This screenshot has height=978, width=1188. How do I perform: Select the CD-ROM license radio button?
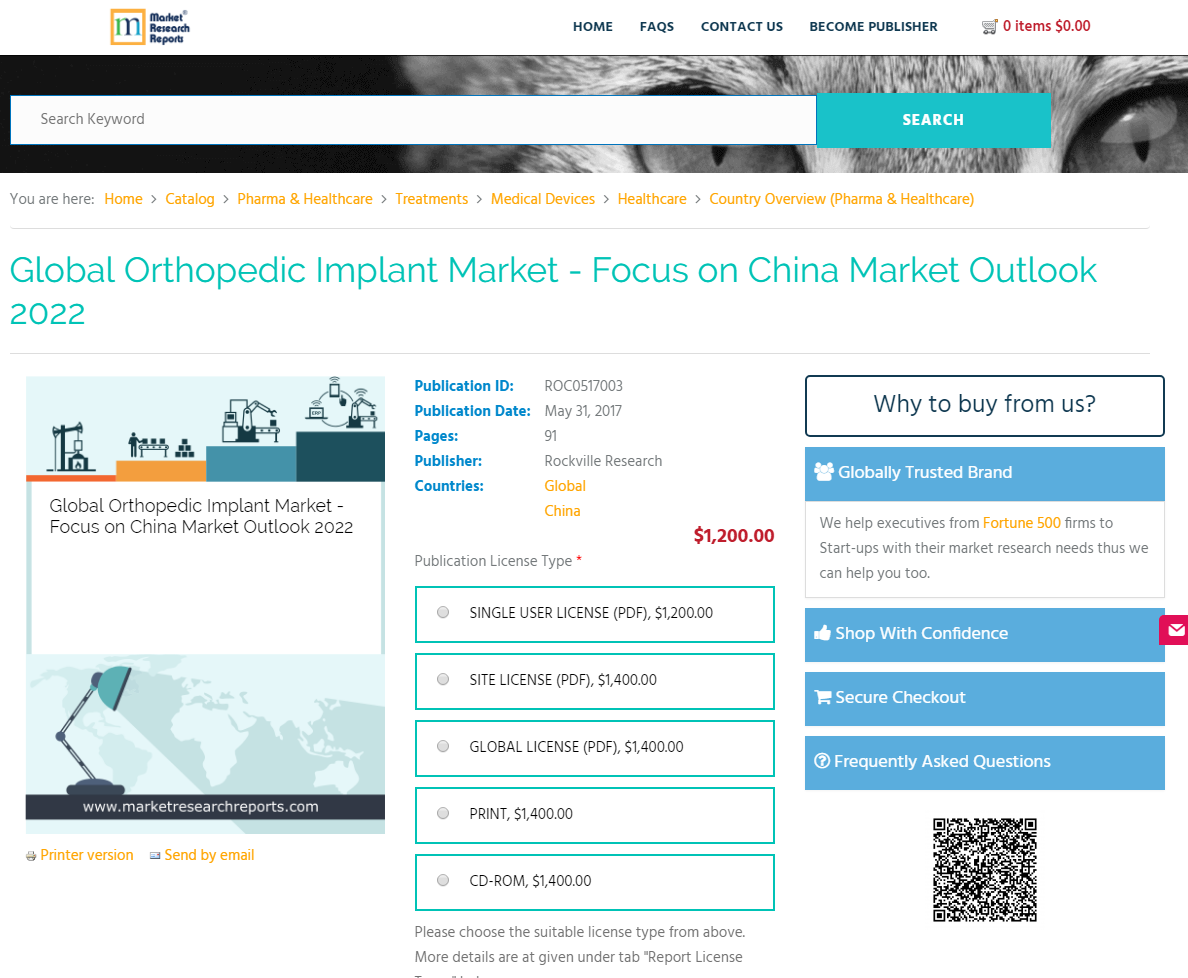pyautogui.click(x=443, y=880)
